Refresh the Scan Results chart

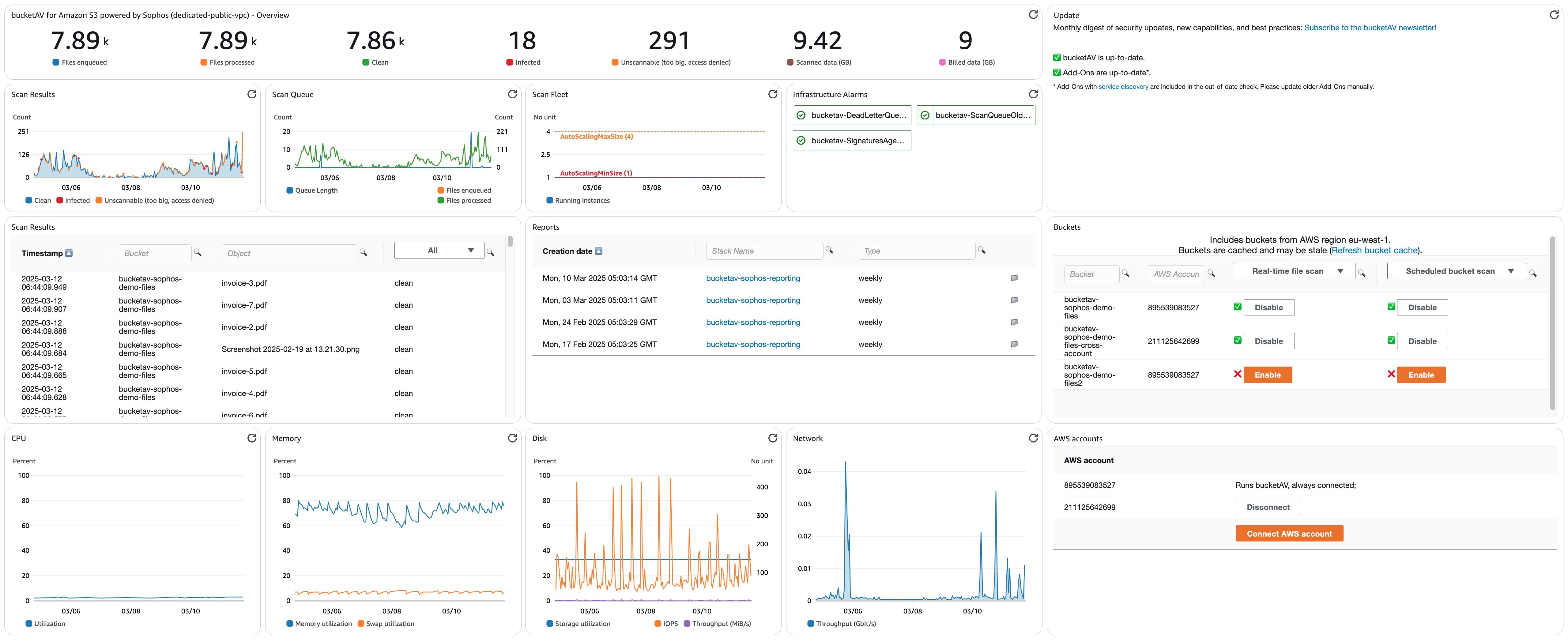click(x=251, y=94)
